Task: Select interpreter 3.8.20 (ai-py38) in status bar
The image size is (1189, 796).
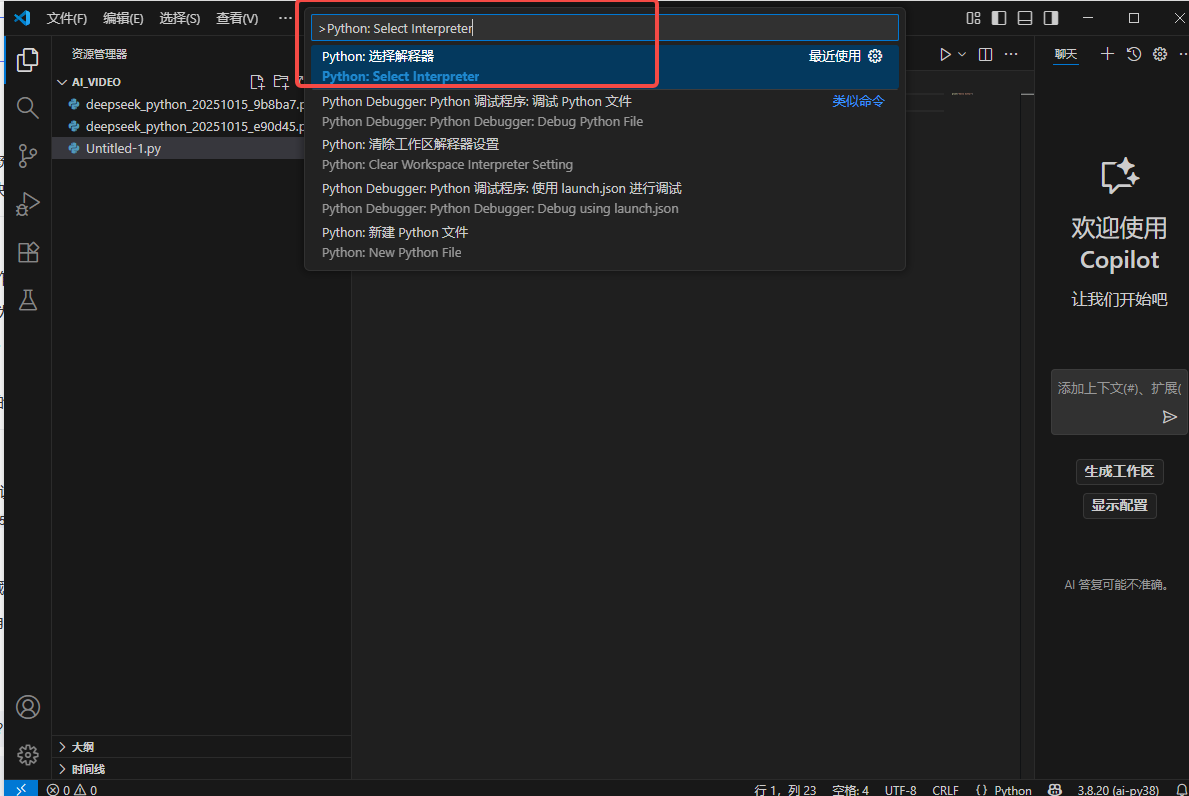Action: pos(1118,790)
